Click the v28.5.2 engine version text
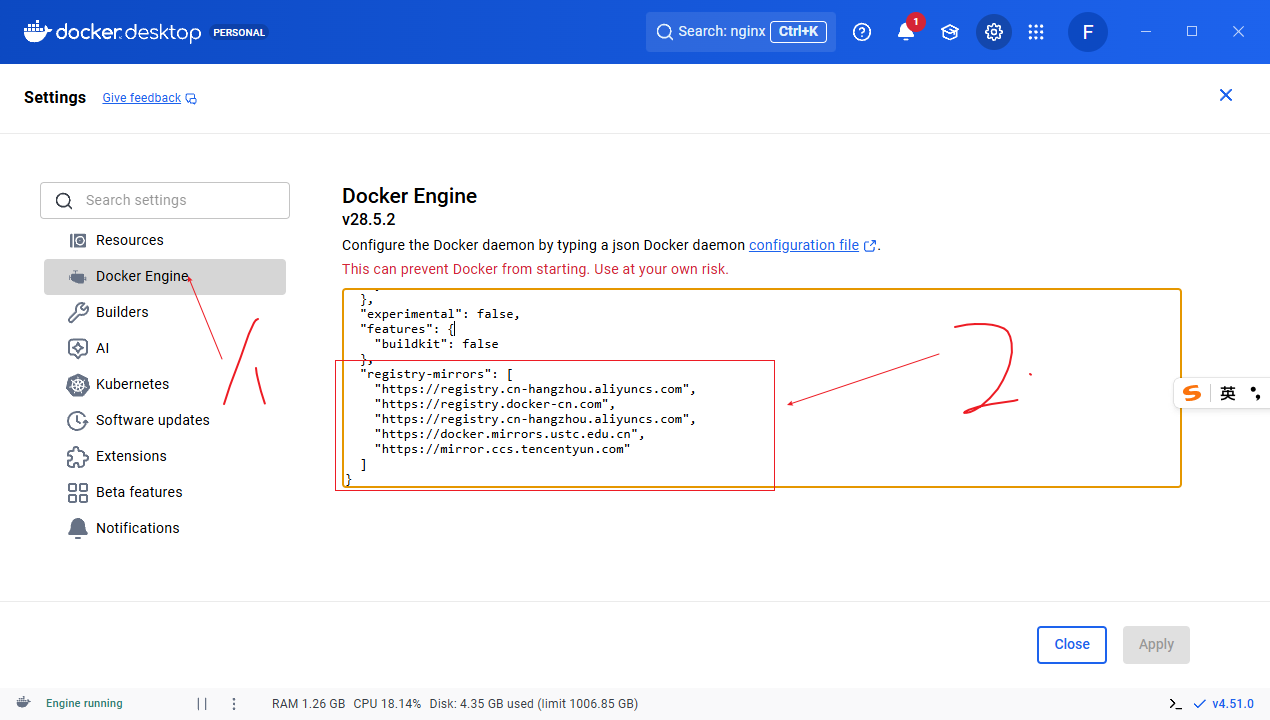The width and height of the screenshot is (1270, 720). tap(369, 220)
